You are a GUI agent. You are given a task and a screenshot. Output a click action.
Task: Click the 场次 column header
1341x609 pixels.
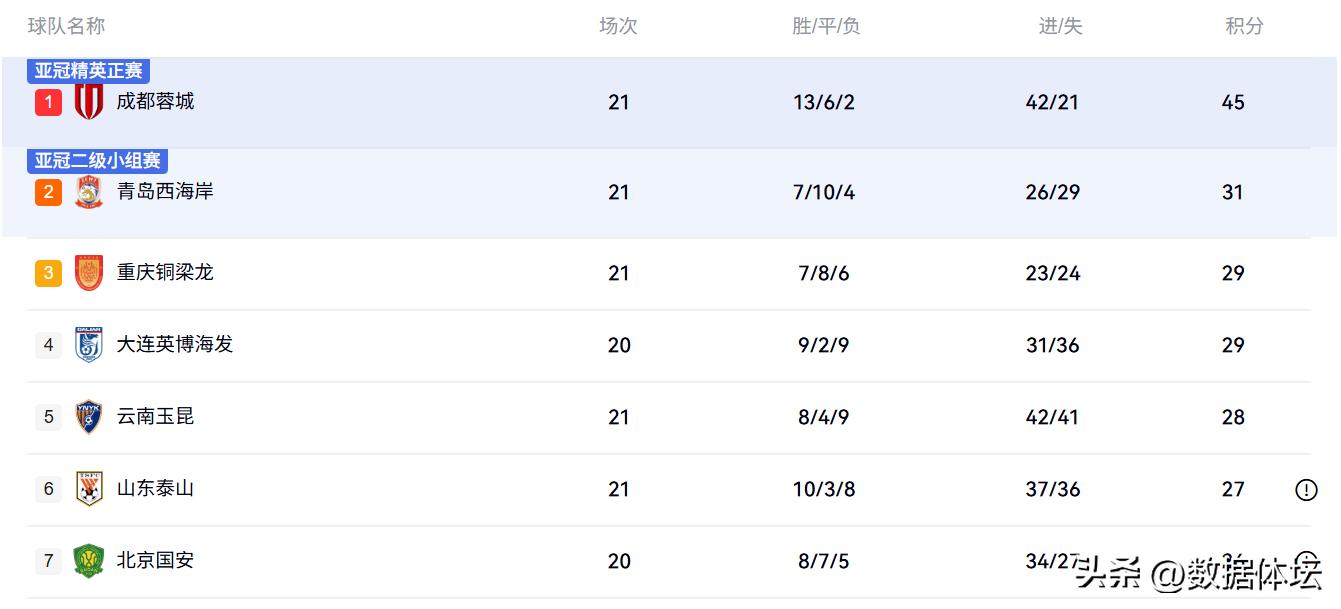tap(618, 27)
